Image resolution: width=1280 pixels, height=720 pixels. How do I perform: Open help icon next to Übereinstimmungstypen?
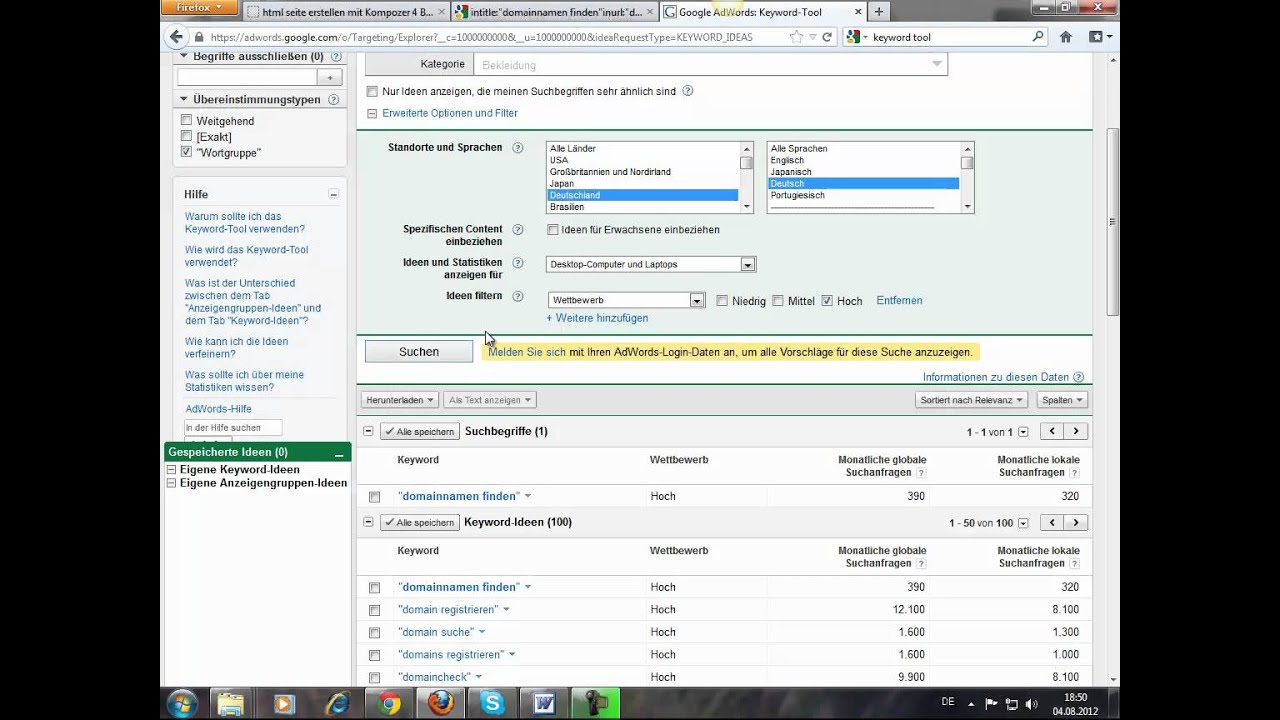click(x=333, y=99)
